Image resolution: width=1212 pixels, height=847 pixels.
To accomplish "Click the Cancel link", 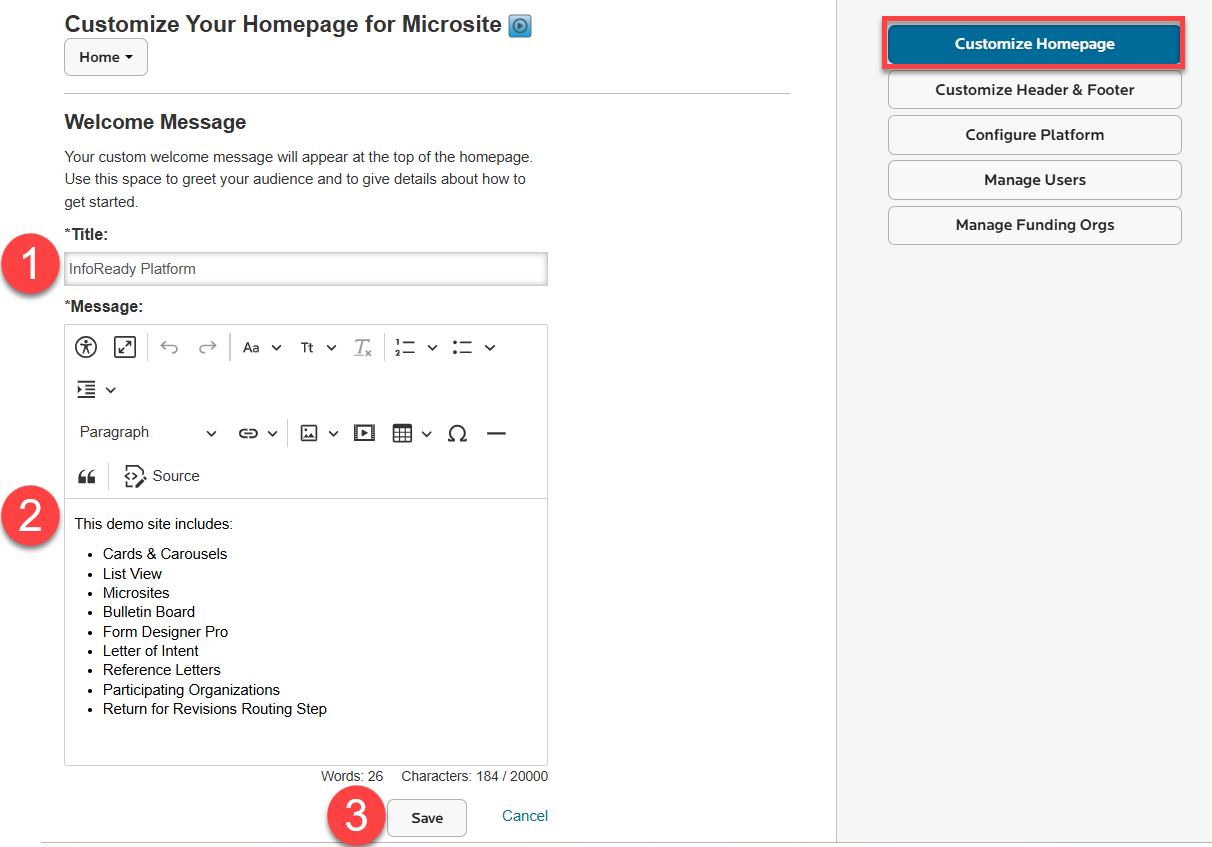I will click(x=525, y=816).
